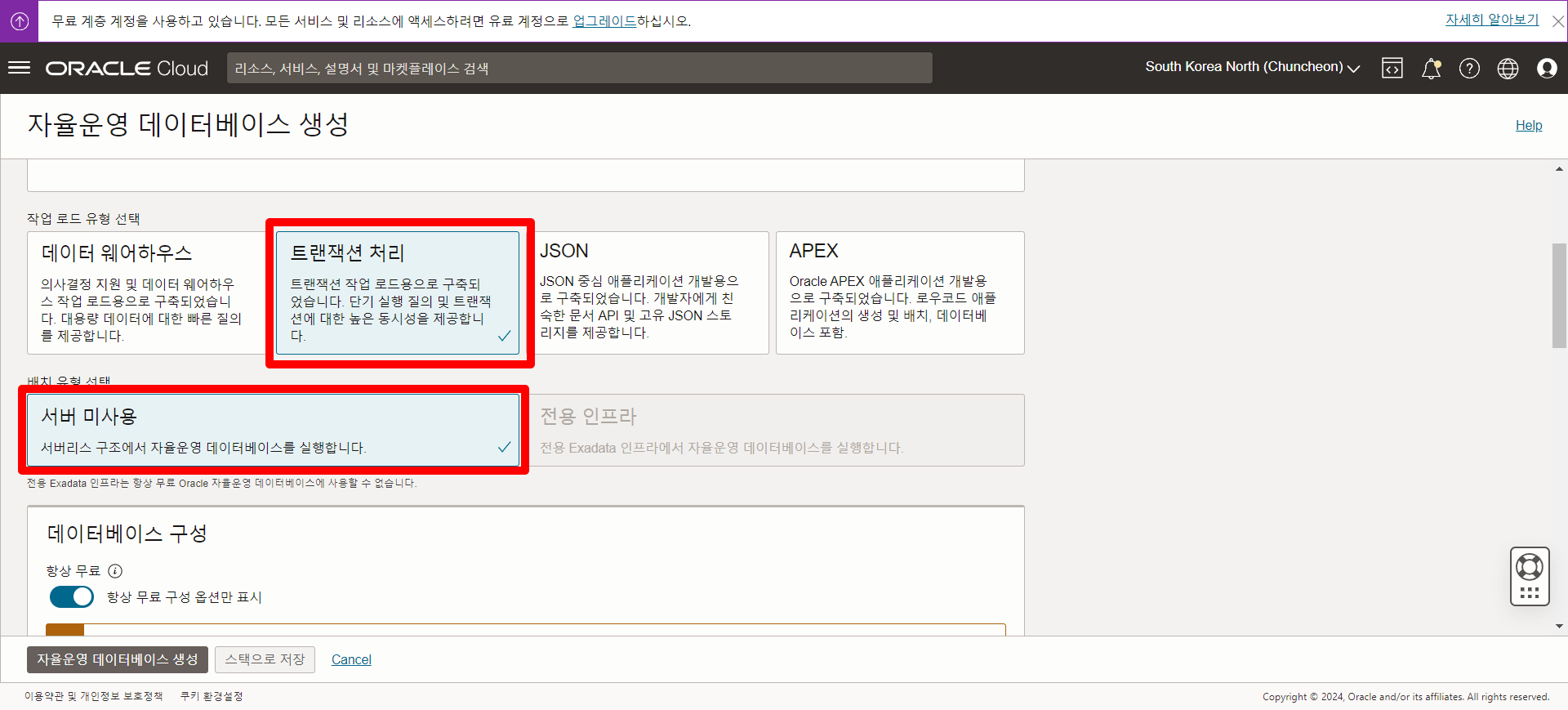Image resolution: width=1568 pixels, height=710 pixels.
Task: Select the 전용 인프라 deployment card
Action: 774,430
